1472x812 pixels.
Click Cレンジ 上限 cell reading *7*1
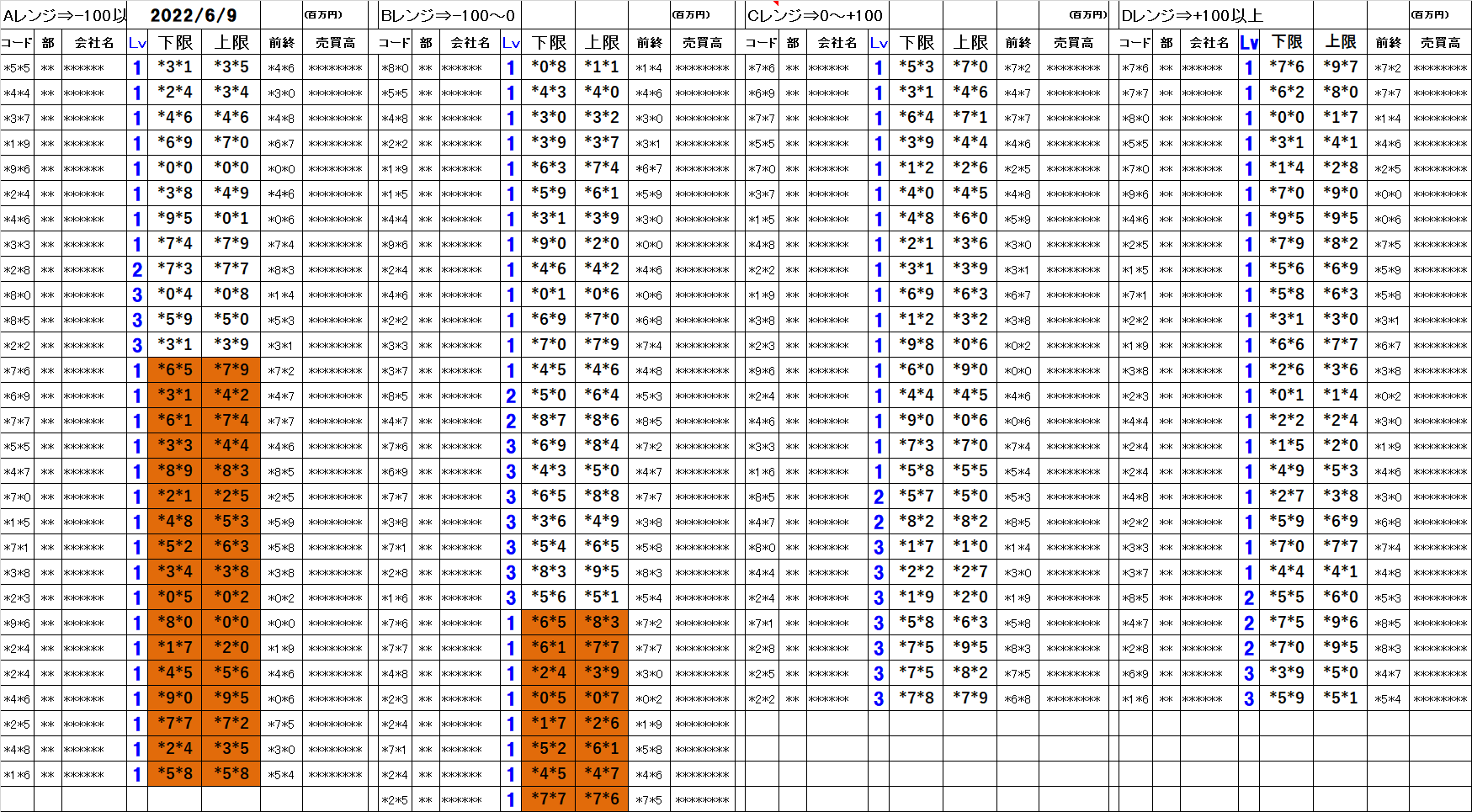(970, 117)
